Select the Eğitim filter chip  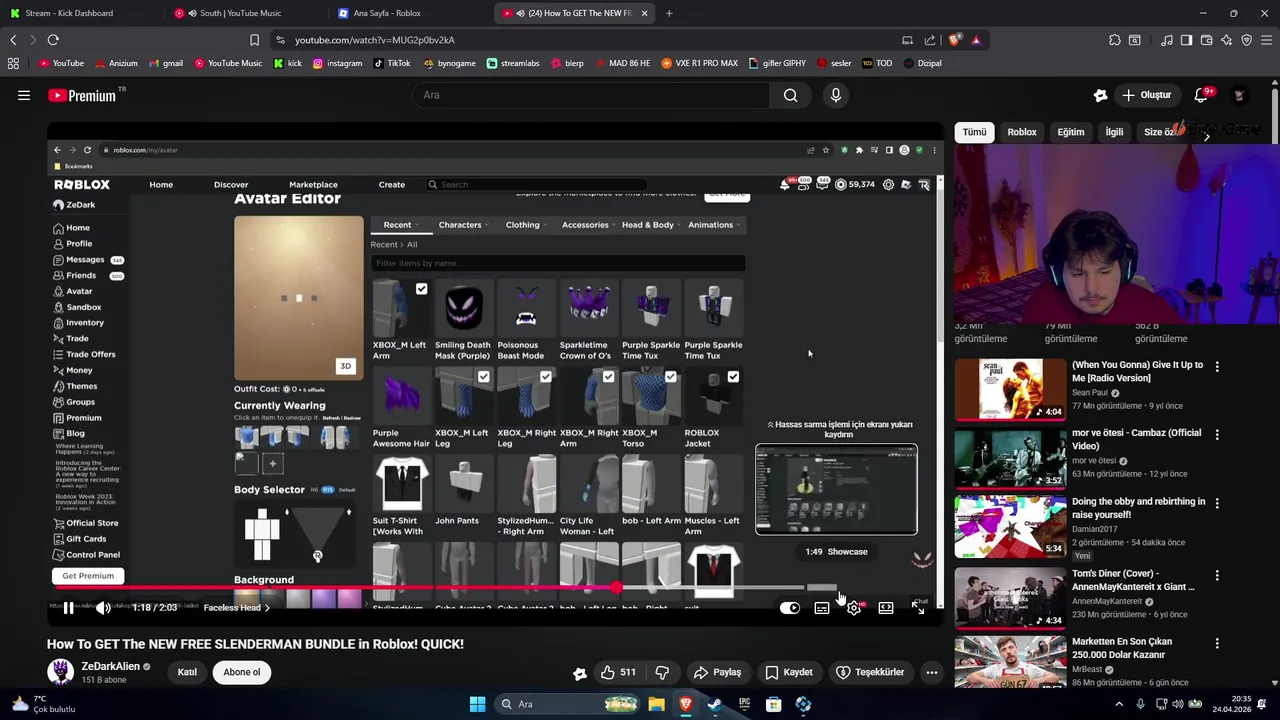point(1071,132)
